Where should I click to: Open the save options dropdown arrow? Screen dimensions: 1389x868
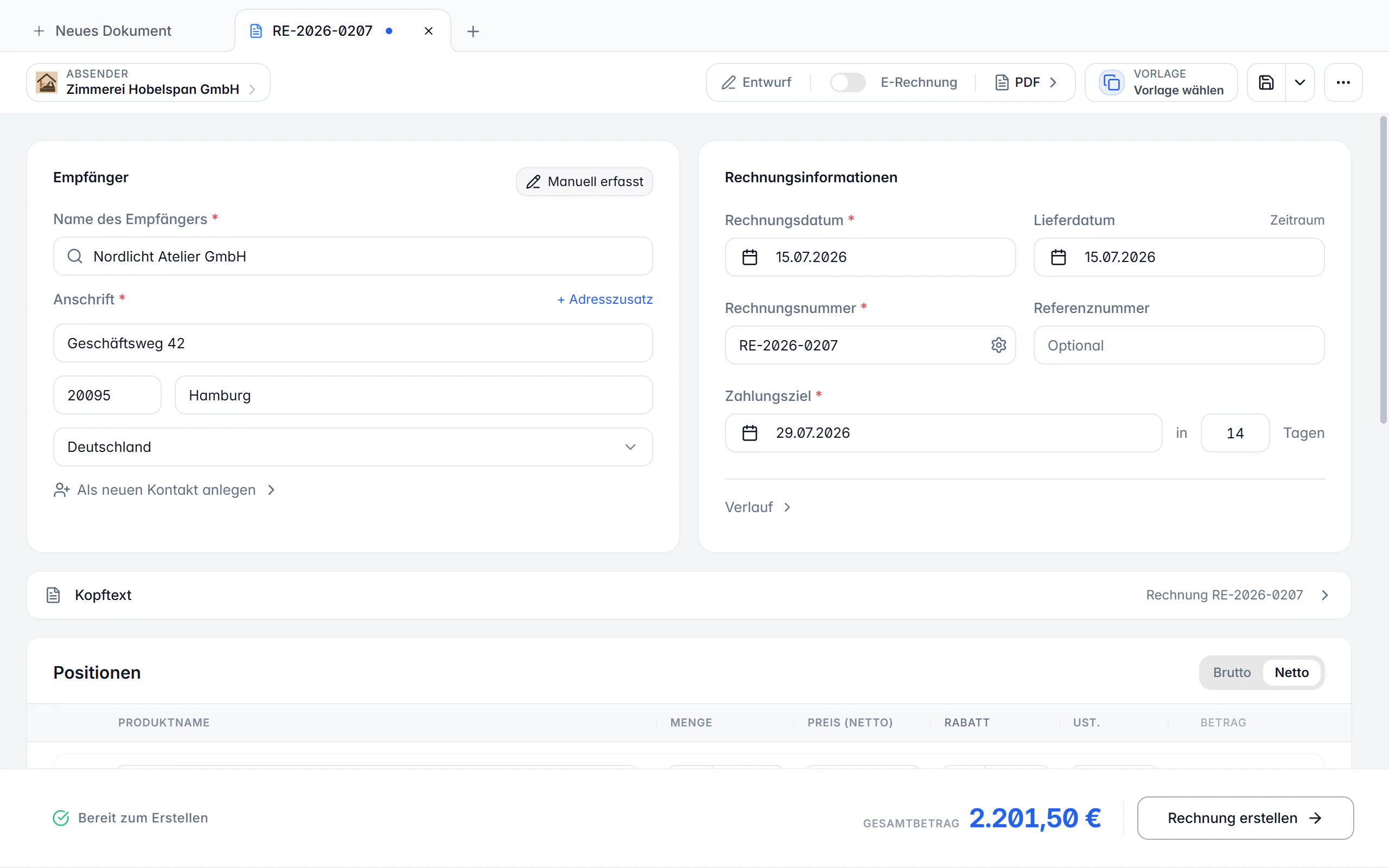(1300, 82)
